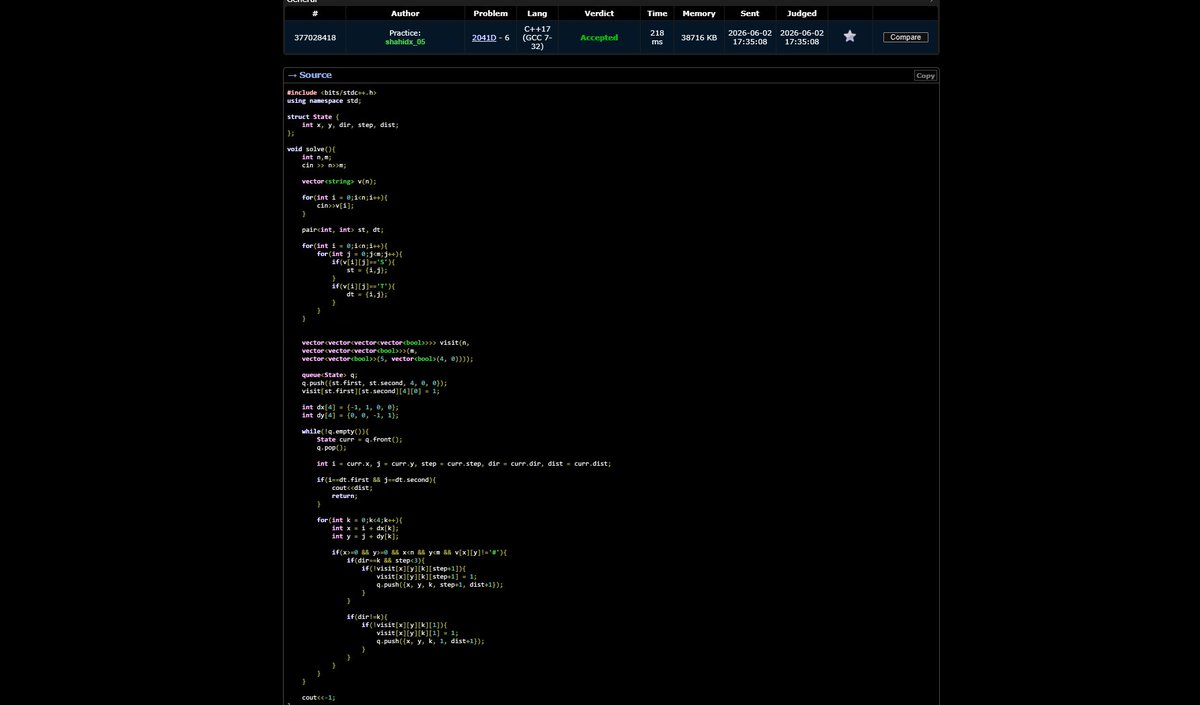Image resolution: width=1200 pixels, height=705 pixels.
Task: Open problem link 2041D
Action: tap(485, 37)
